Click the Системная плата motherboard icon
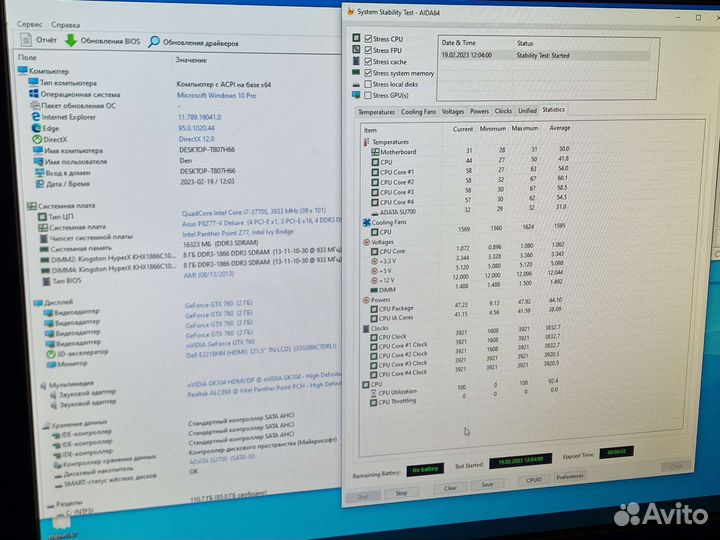 pos(31,206)
